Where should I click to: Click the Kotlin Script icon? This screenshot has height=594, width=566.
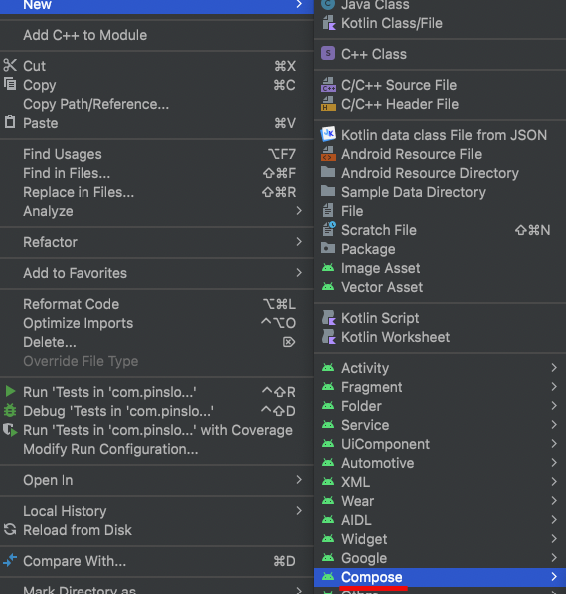[329, 317]
